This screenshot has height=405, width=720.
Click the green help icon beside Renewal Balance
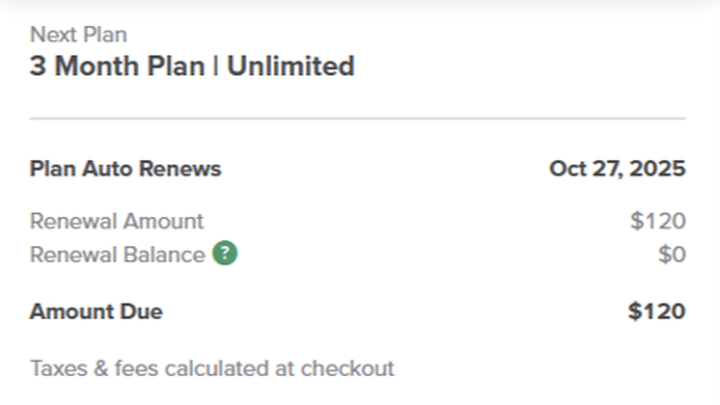pyautogui.click(x=225, y=254)
